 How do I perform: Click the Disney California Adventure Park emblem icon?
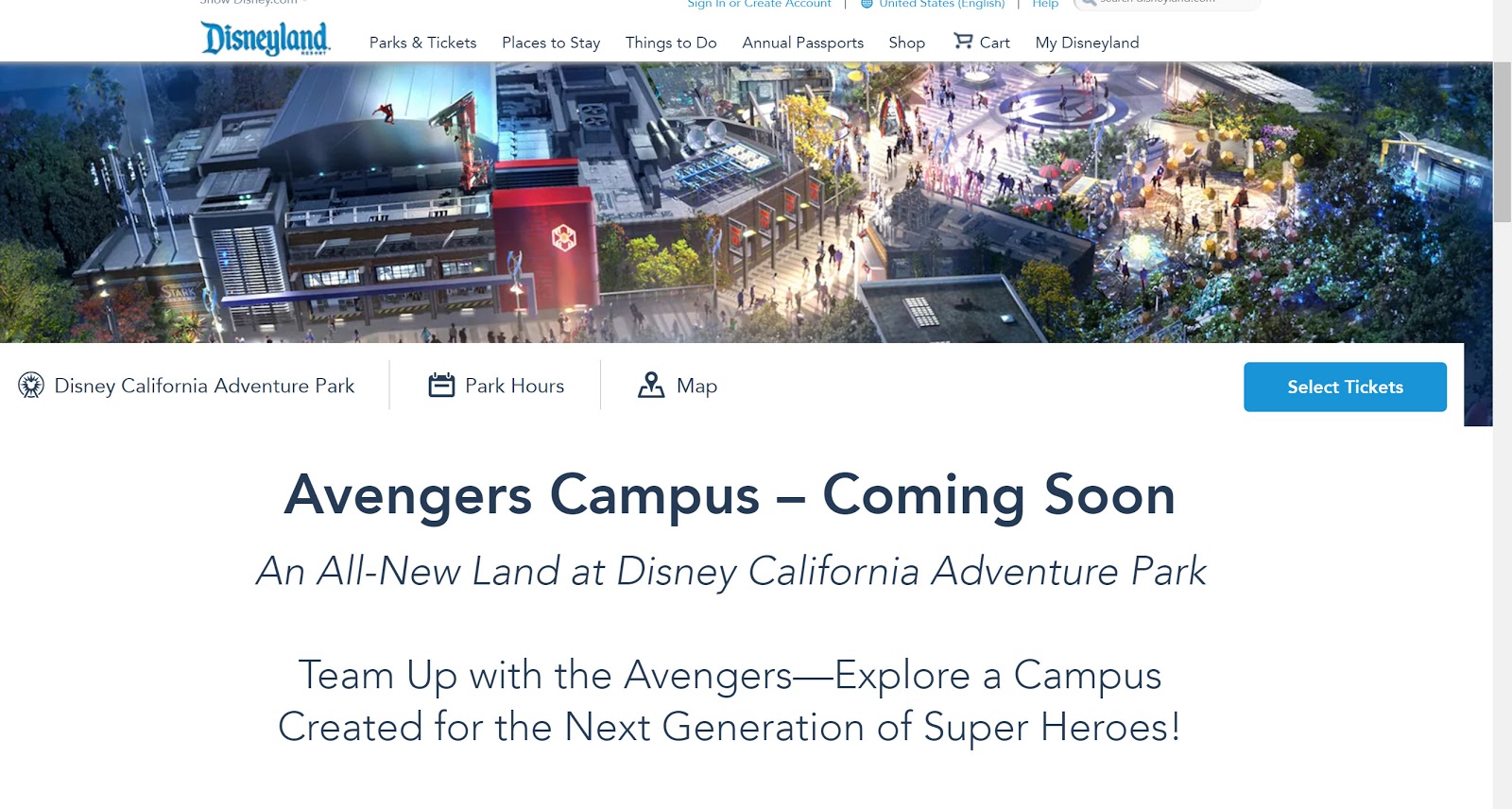click(31, 386)
